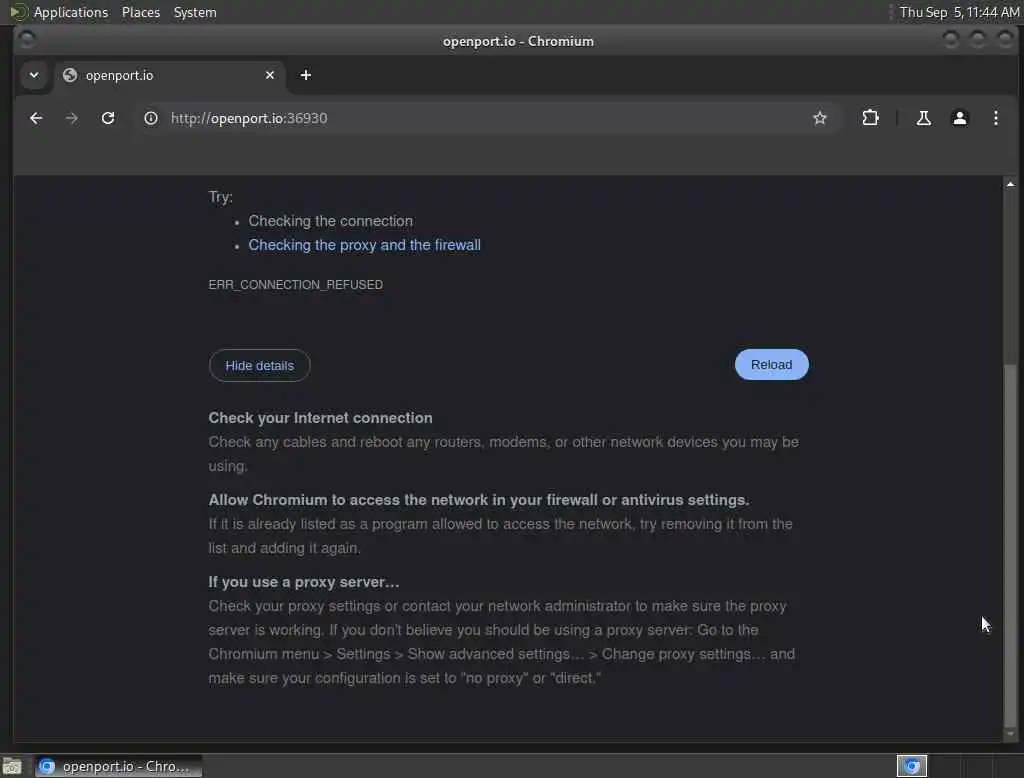This screenshot has height=778, width=1024.
Task: Open the Chromium three-dot menu
Action: pyautogui.click(x=995, y=118)
